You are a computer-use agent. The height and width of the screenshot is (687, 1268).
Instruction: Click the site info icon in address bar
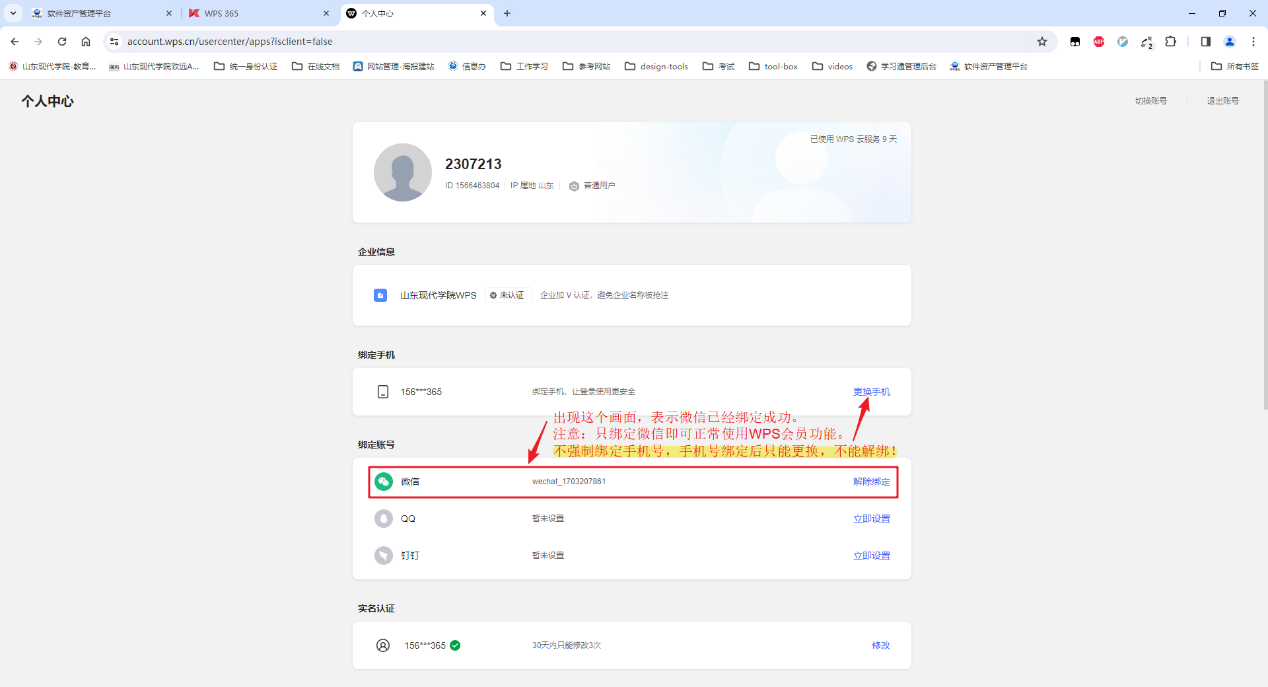pyautogui.click(x=114, y=42)
